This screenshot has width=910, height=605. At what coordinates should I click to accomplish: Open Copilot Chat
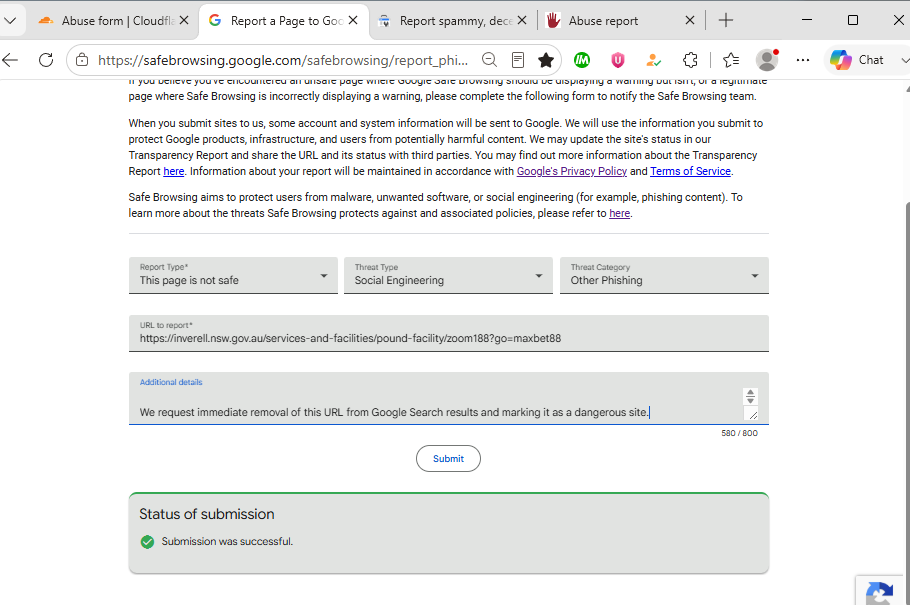[x=857, y=60]
